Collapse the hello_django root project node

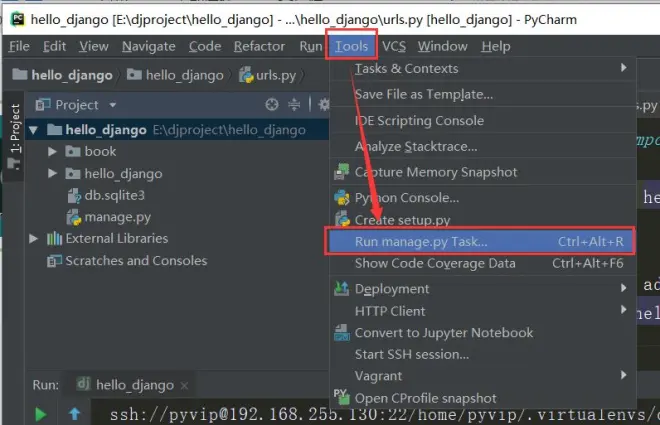pos(34,130)
